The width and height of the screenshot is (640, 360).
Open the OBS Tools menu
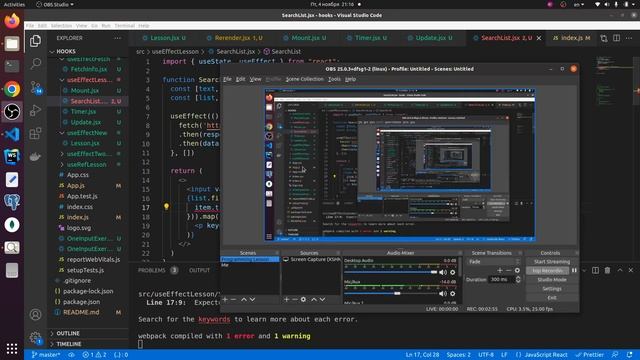click(334, 79)
